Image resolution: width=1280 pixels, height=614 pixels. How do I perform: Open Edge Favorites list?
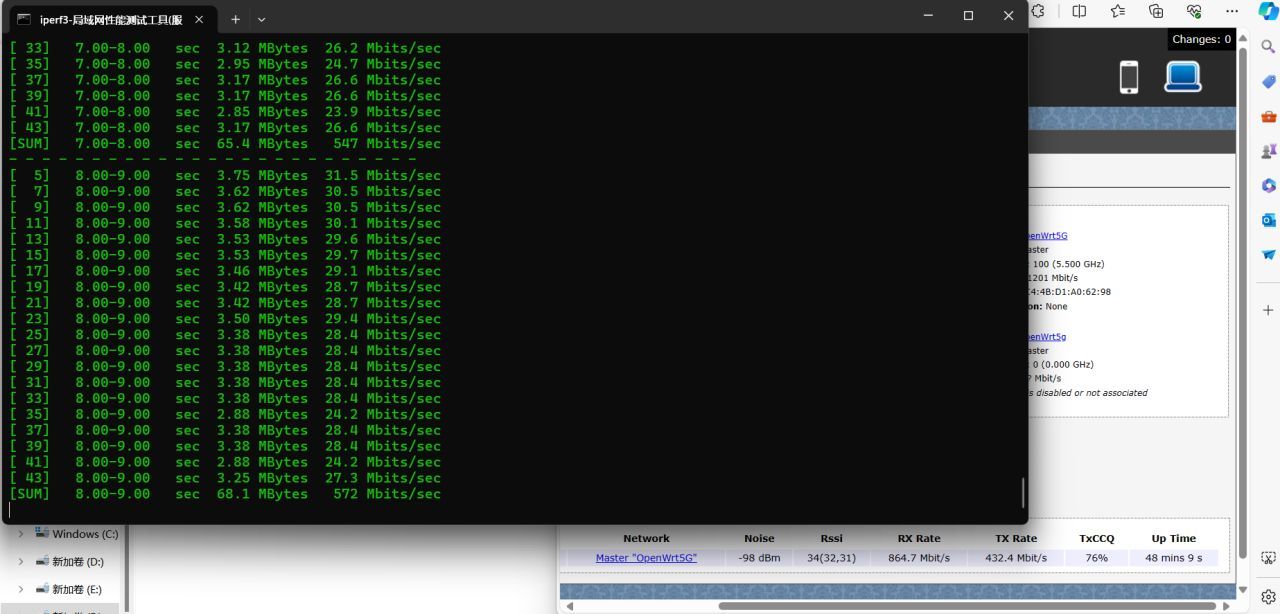1118,11
